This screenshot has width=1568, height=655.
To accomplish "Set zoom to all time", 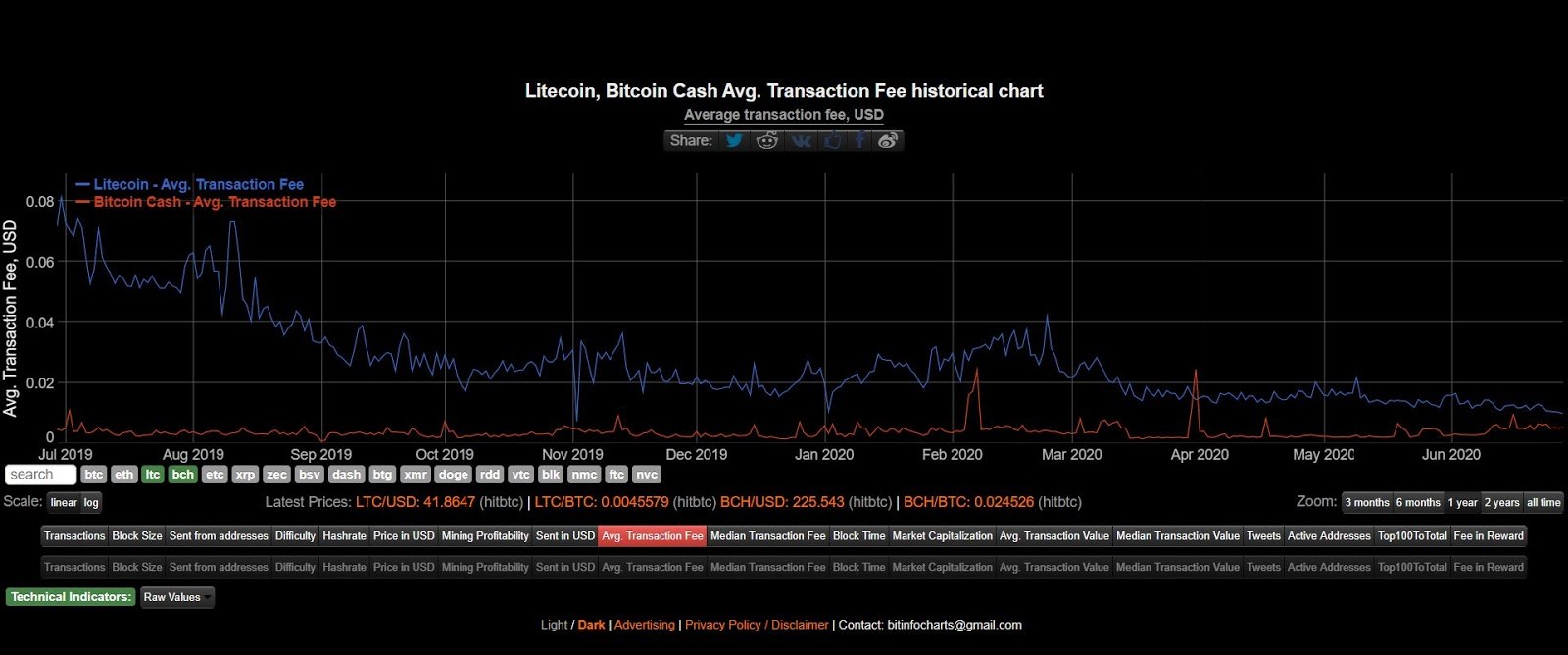I will (1543, 502).
